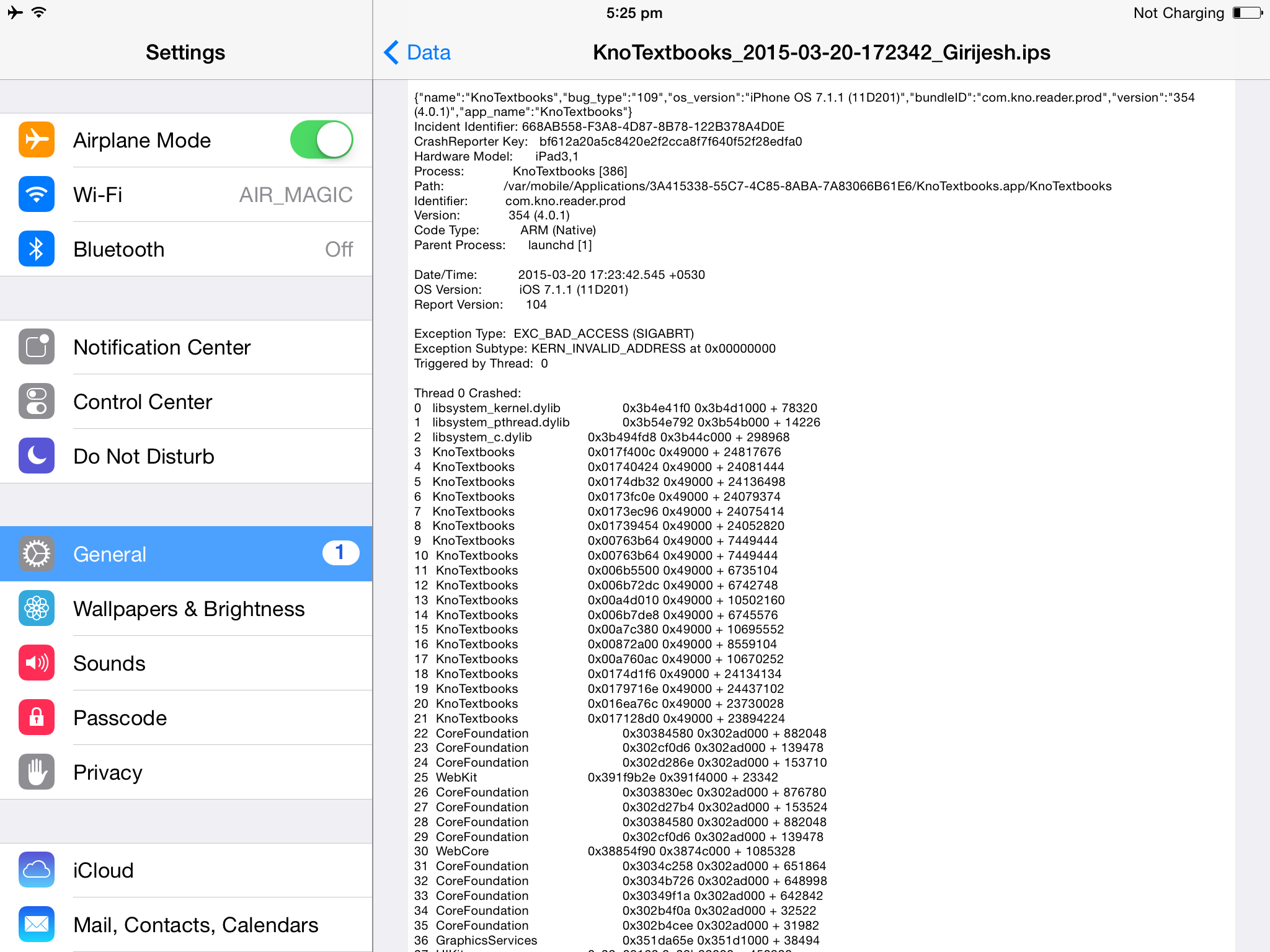Tap the Identifier com.kno.reader.prod line
Screen dimensions: 1270x952
(520, 201)
